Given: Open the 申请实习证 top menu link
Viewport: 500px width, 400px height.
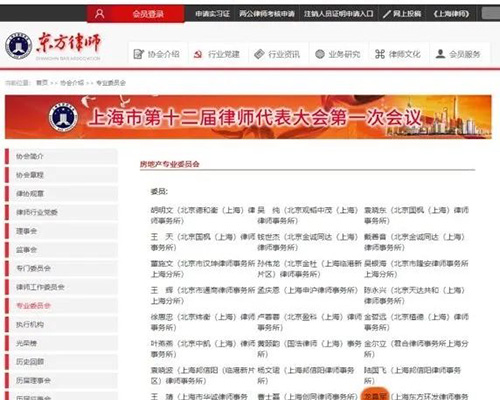Looking at the screenshot, I should [x=212, y=14].
